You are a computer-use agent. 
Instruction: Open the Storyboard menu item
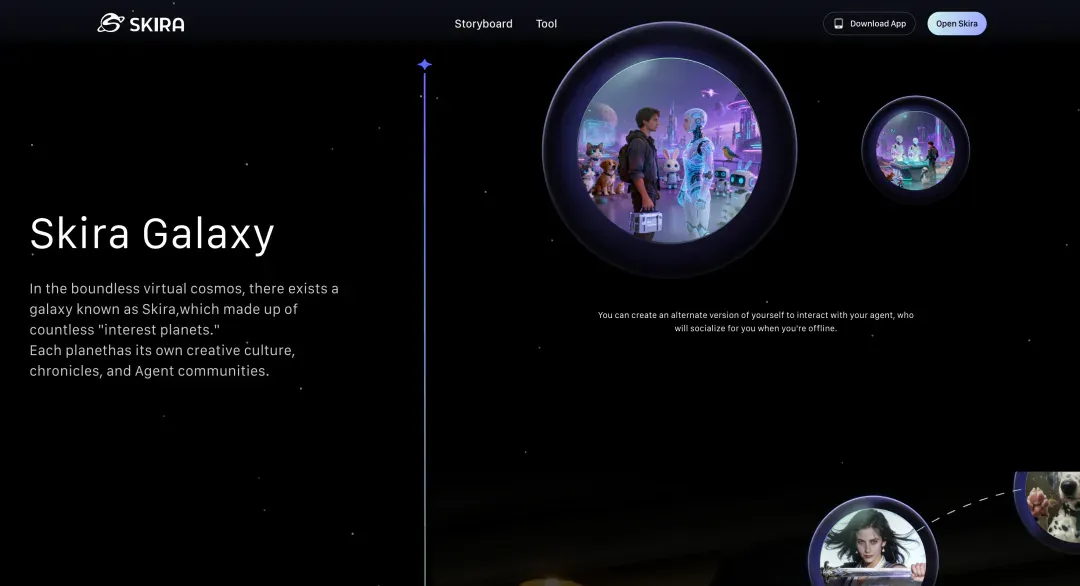pos(484,23)
